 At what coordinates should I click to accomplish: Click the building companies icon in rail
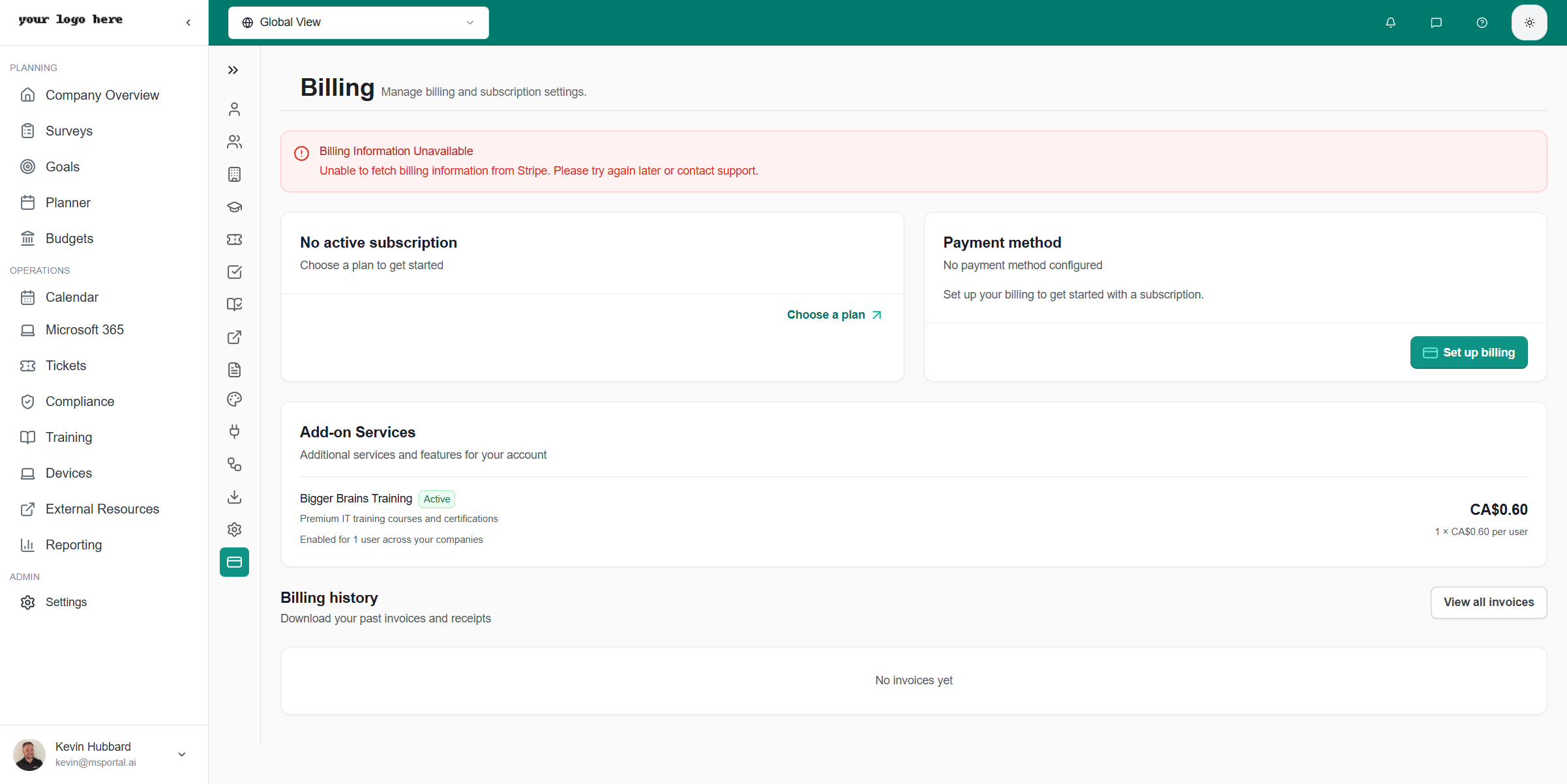(234, 175)
